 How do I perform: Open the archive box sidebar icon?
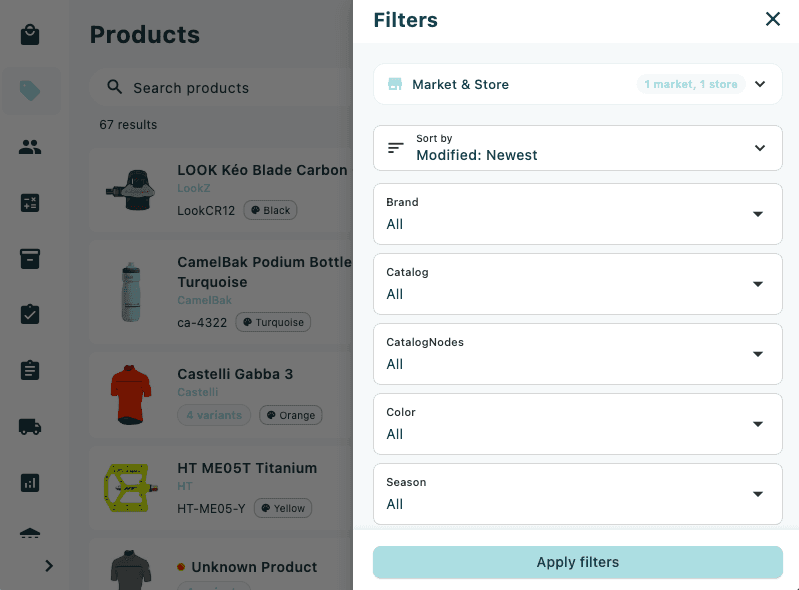click(30, 259)
